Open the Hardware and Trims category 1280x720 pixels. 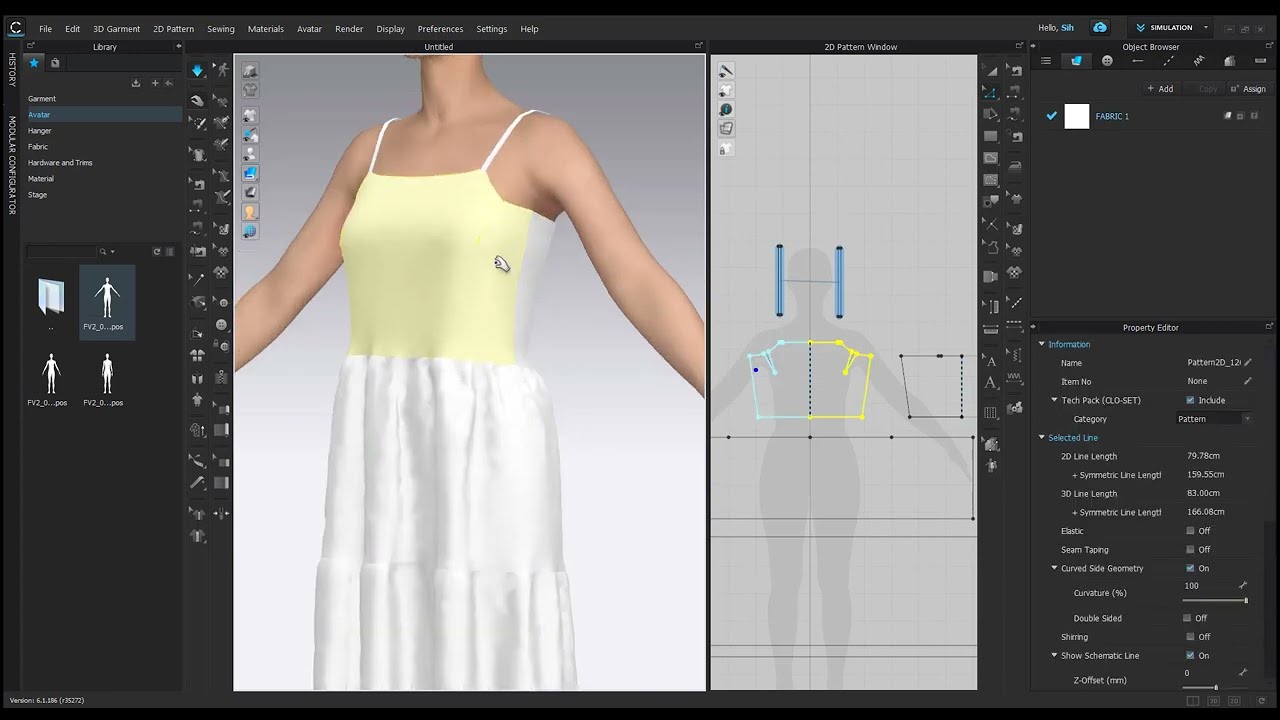point(60,163)
